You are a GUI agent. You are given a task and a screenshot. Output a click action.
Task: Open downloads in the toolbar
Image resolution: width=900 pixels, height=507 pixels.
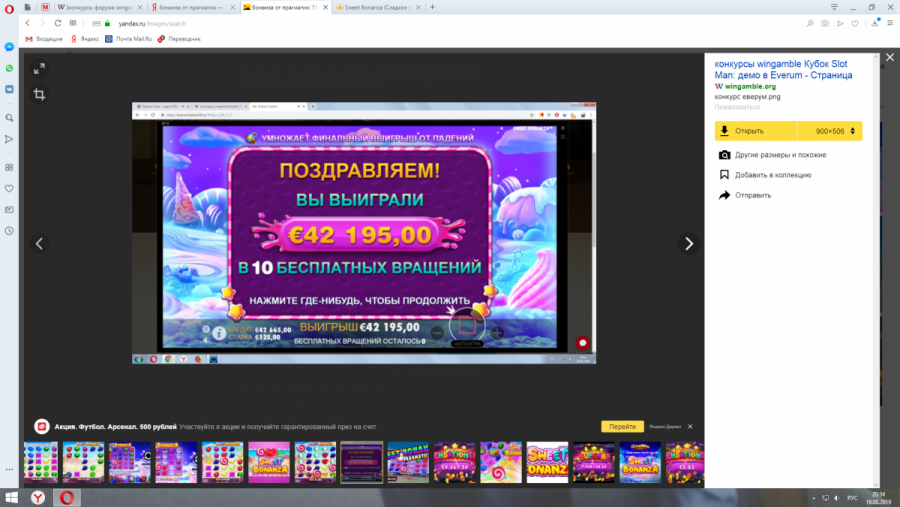875,23
